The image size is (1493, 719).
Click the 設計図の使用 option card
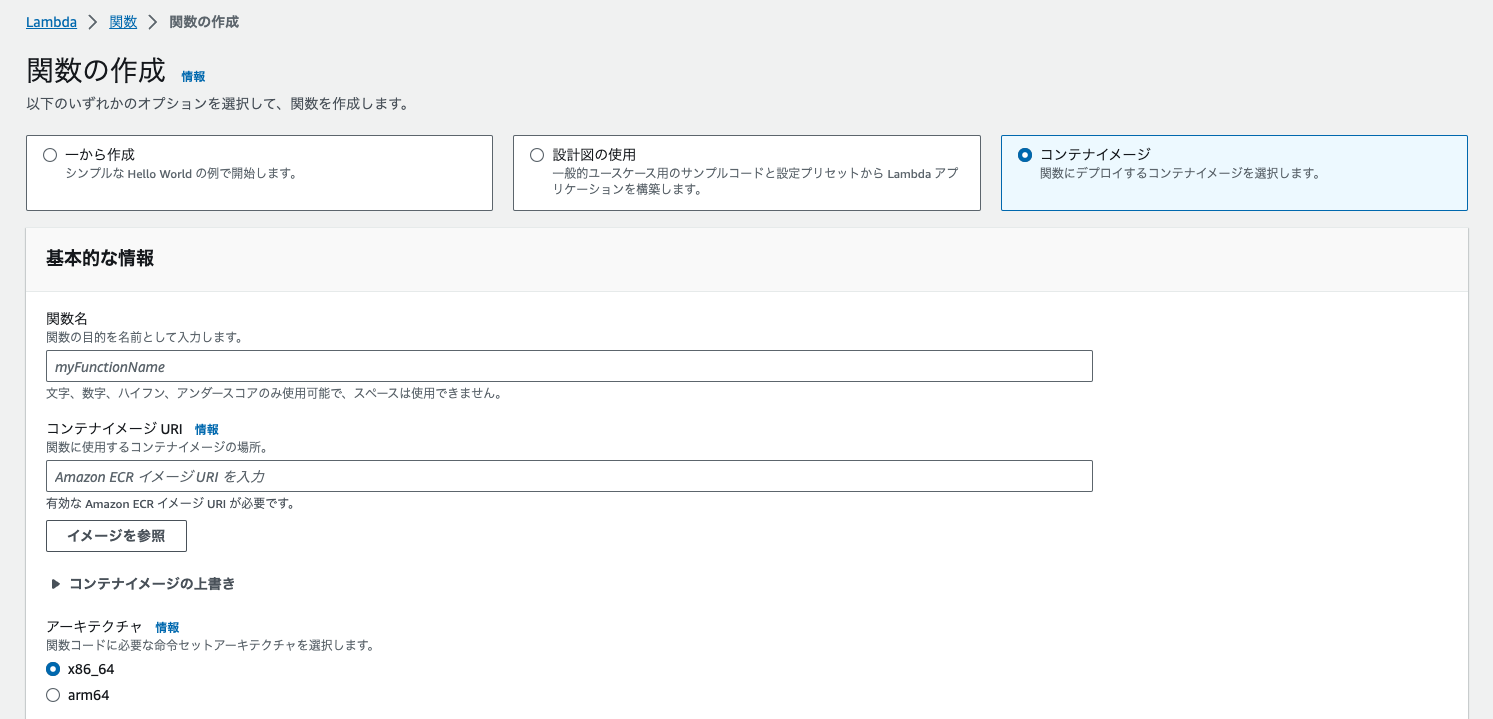pyautogui.click(x=746, y=172)
